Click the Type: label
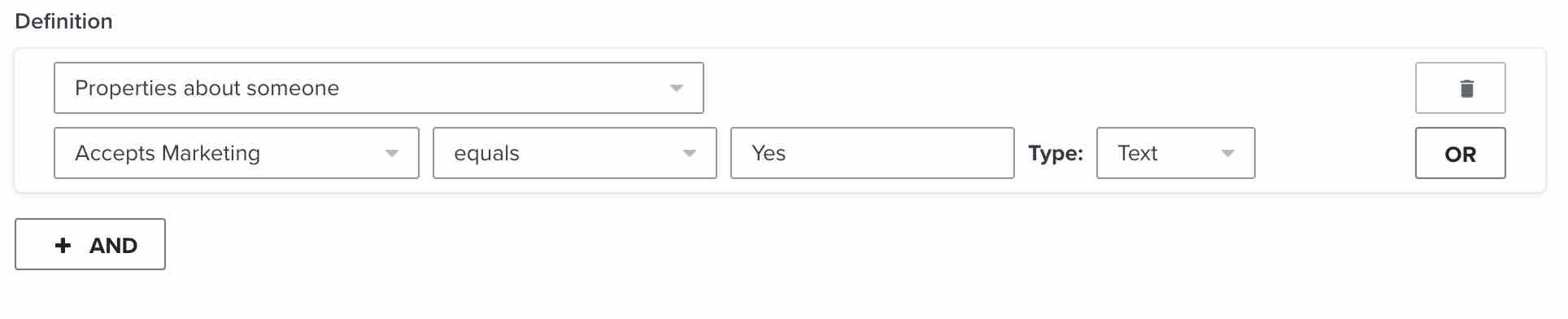The height and width of the screenshot is (319, 1568). tap(1056, 153)
